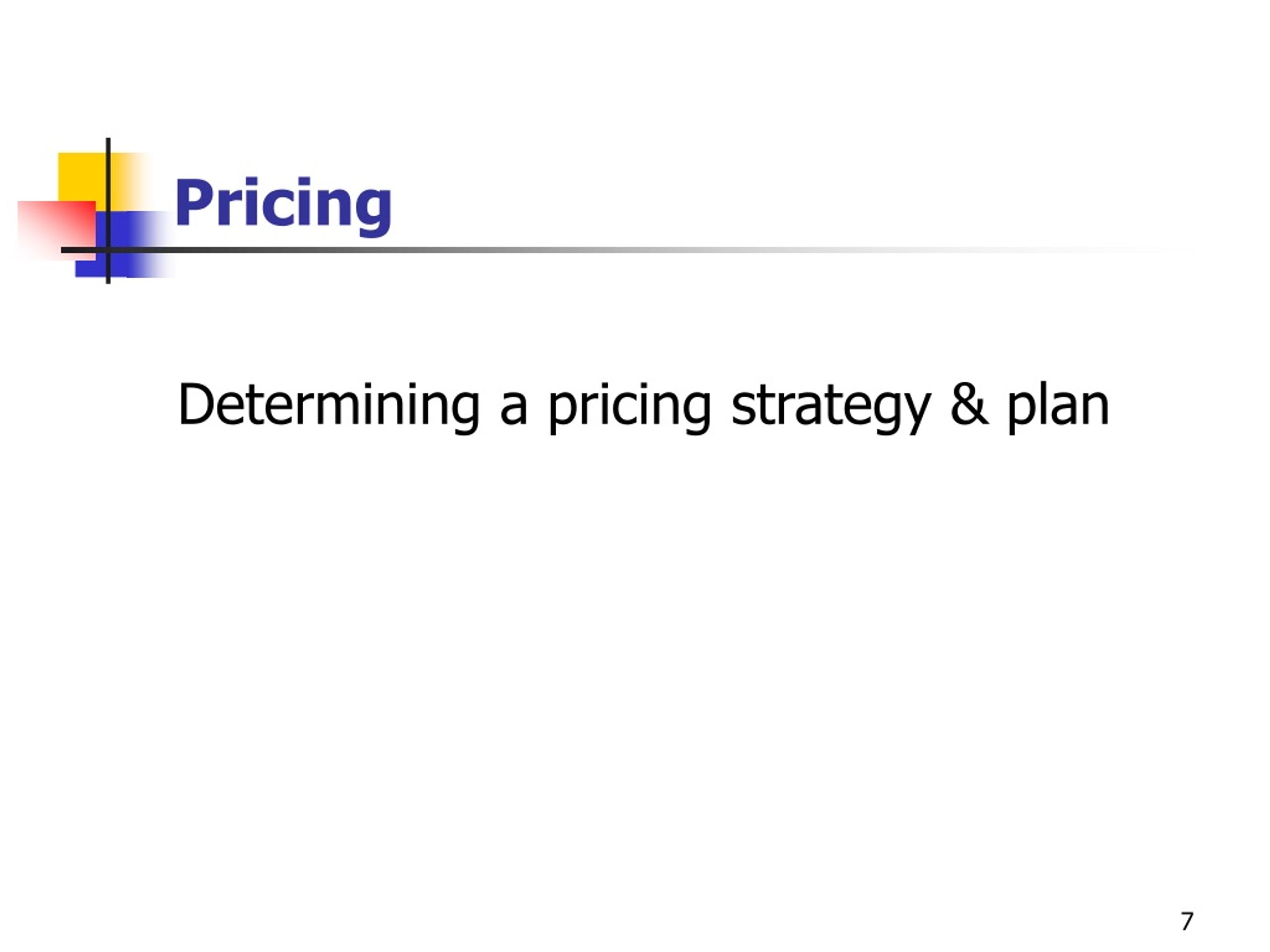
Task: Click the faded right end of the underline
Action: pyautogui.click(x=1120, y=250)
